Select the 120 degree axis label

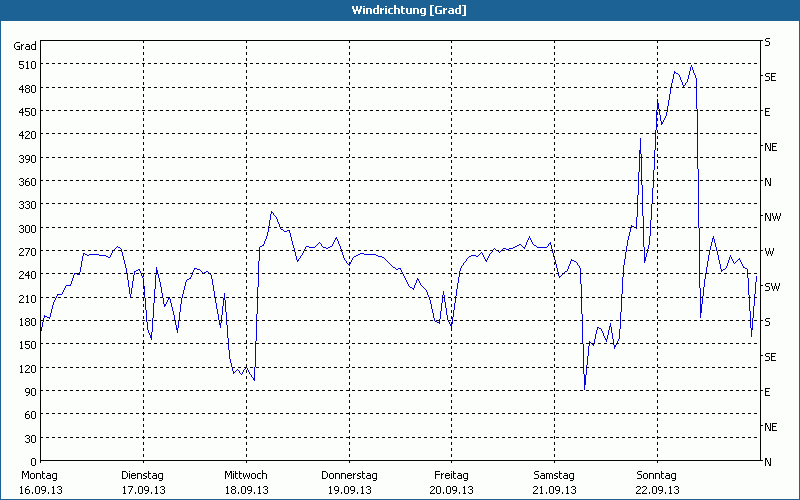click(x=28, y=368)
